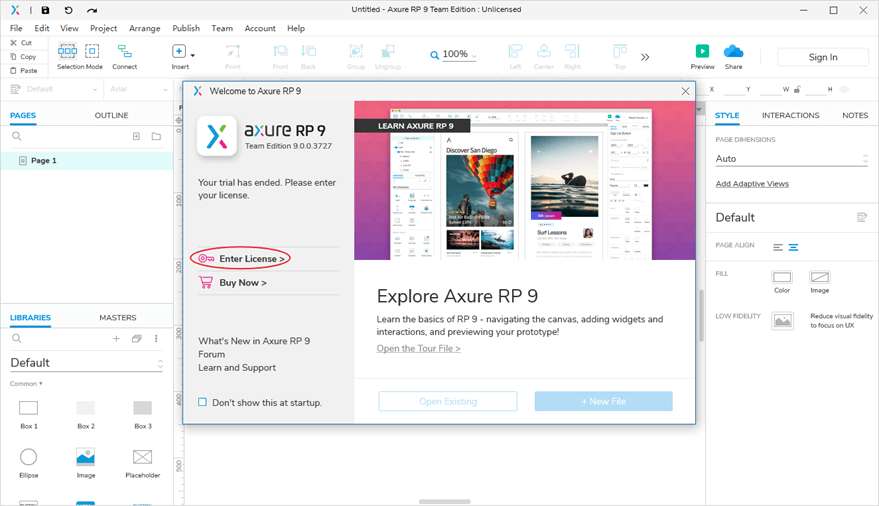Set page align to center
Viewport: 879px width, 506px height.
(x=794, y=247)
